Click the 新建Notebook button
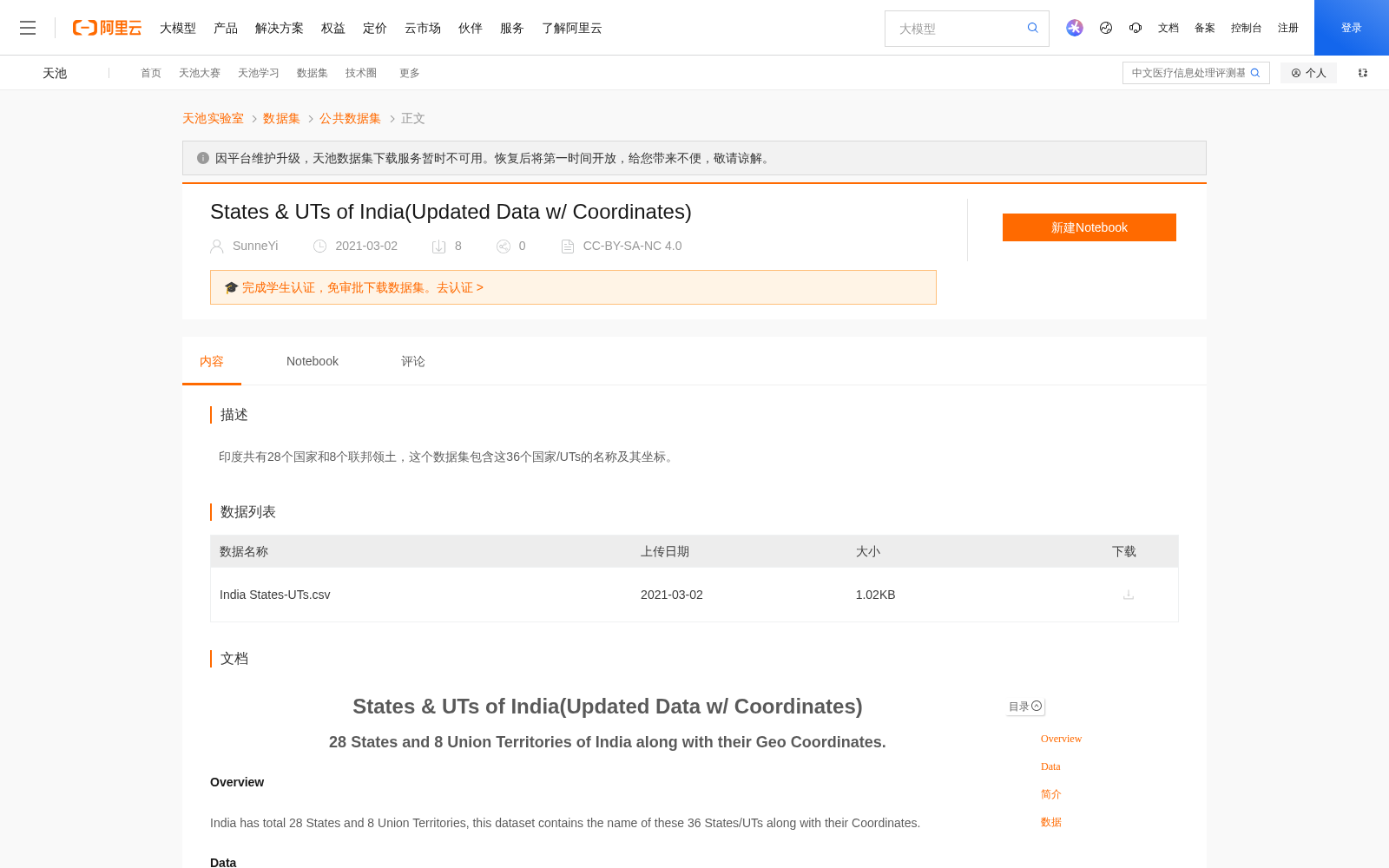 point(1089,227)
